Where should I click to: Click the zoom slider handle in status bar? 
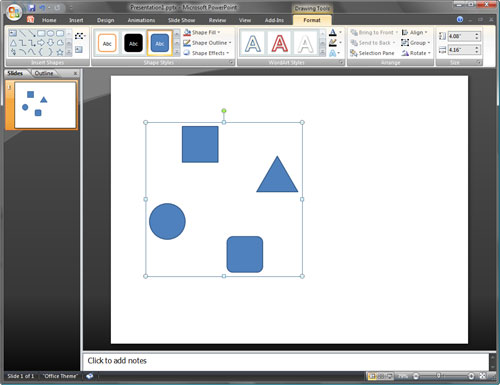(439, 376)
